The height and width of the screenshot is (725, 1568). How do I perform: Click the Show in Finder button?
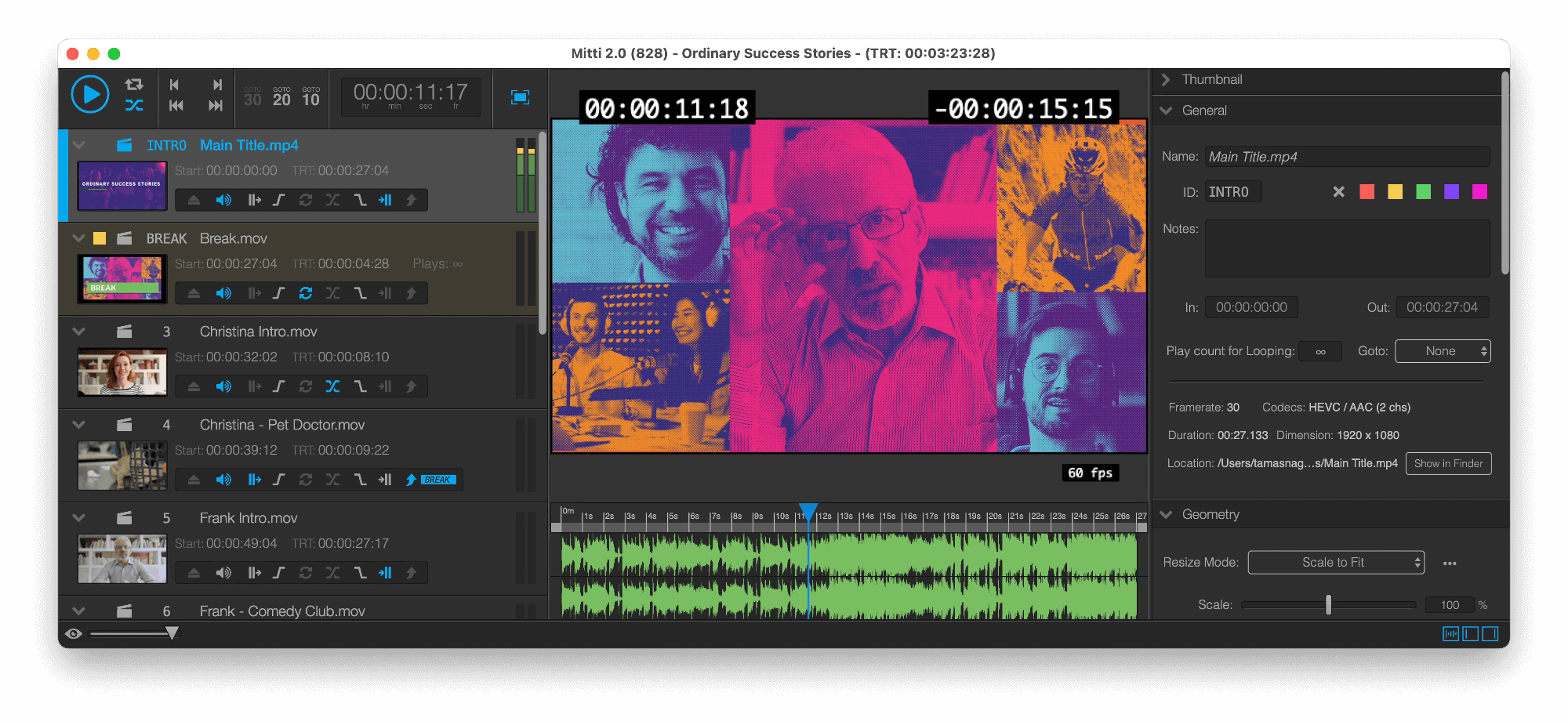1448,463
